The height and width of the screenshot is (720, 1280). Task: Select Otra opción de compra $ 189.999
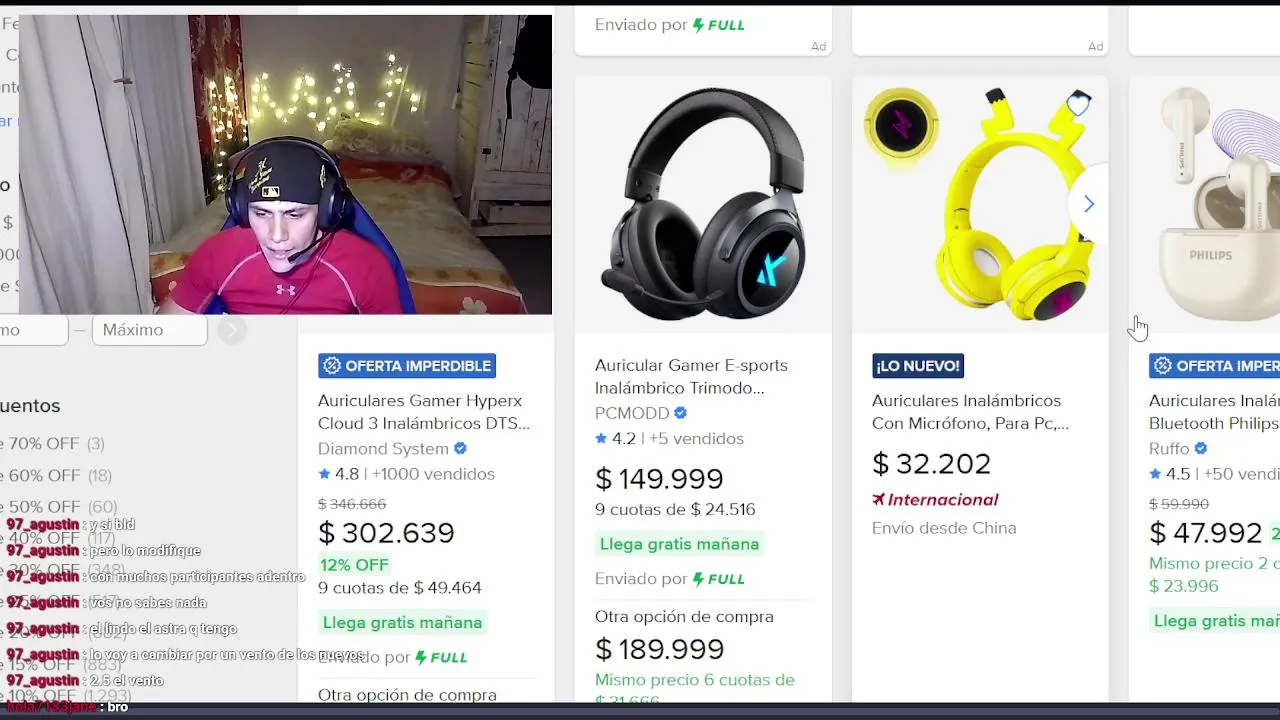coord(684,634)
